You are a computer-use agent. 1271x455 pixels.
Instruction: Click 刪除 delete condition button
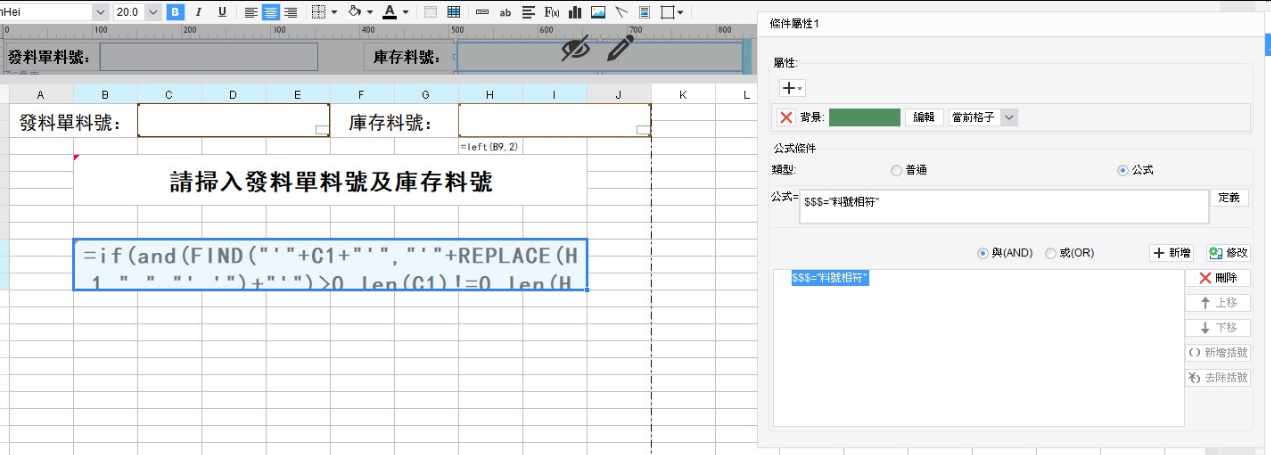tap(1217, 278)
